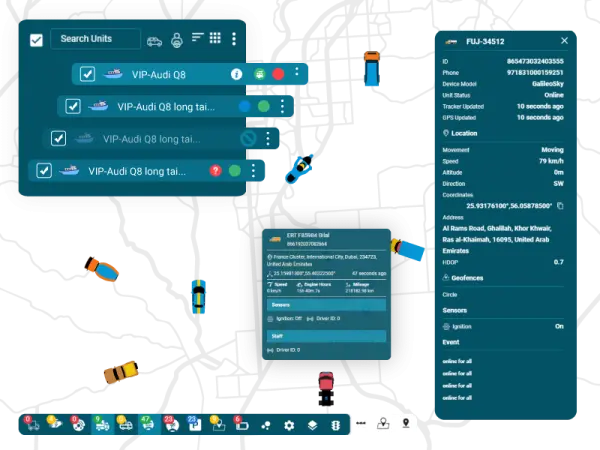Open the three-dots more options button
This screenshot has width=600, height=450.
360,423
